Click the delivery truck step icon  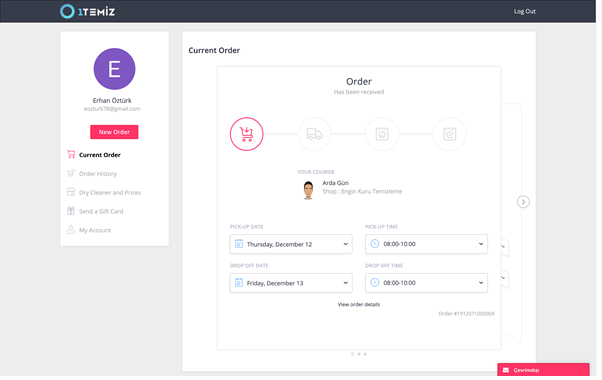[x=314, y=134]
